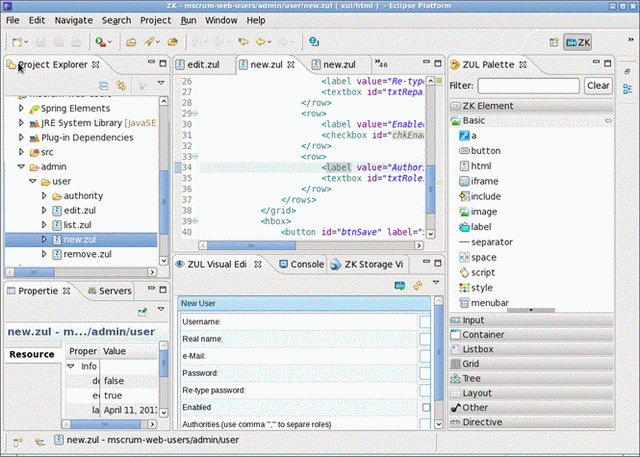Click the New wizard toolbar icon

[17, 42]
